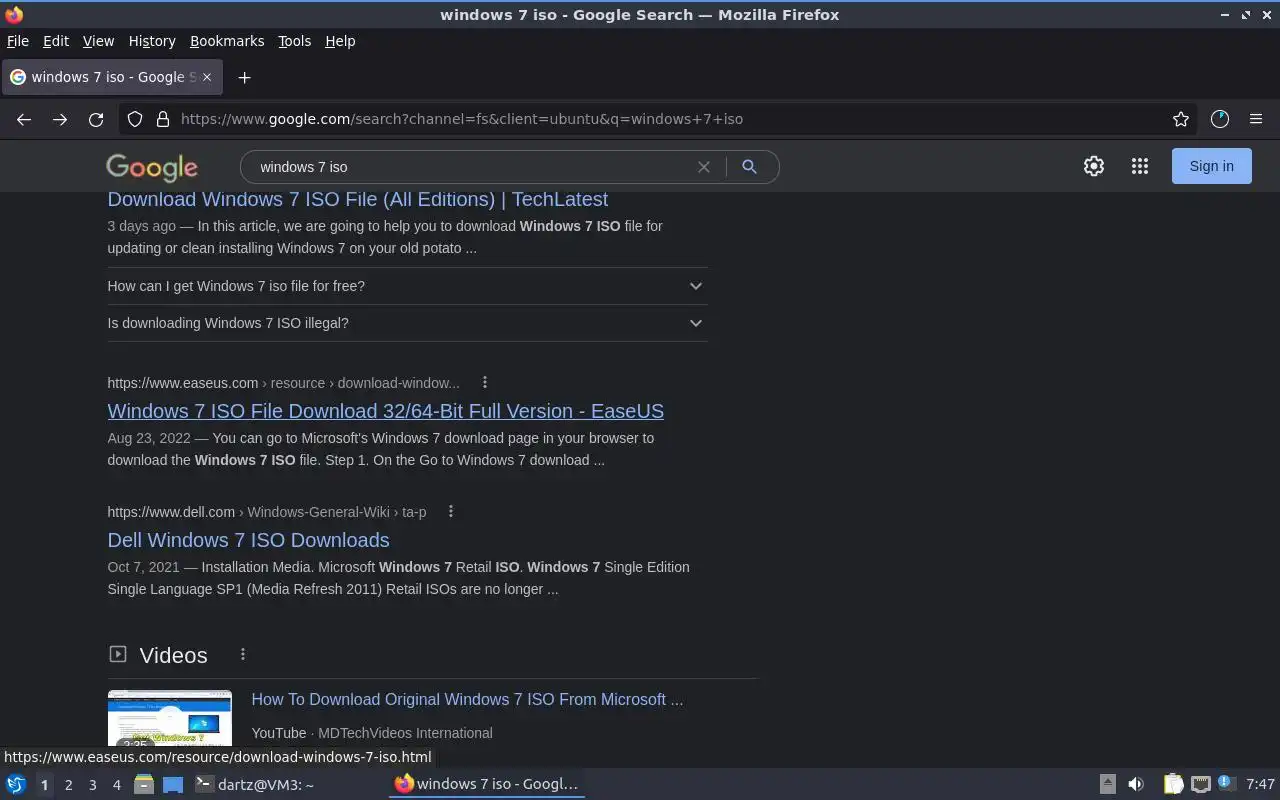Click the YouTube video thumbnail

click(x=170, y=718)
